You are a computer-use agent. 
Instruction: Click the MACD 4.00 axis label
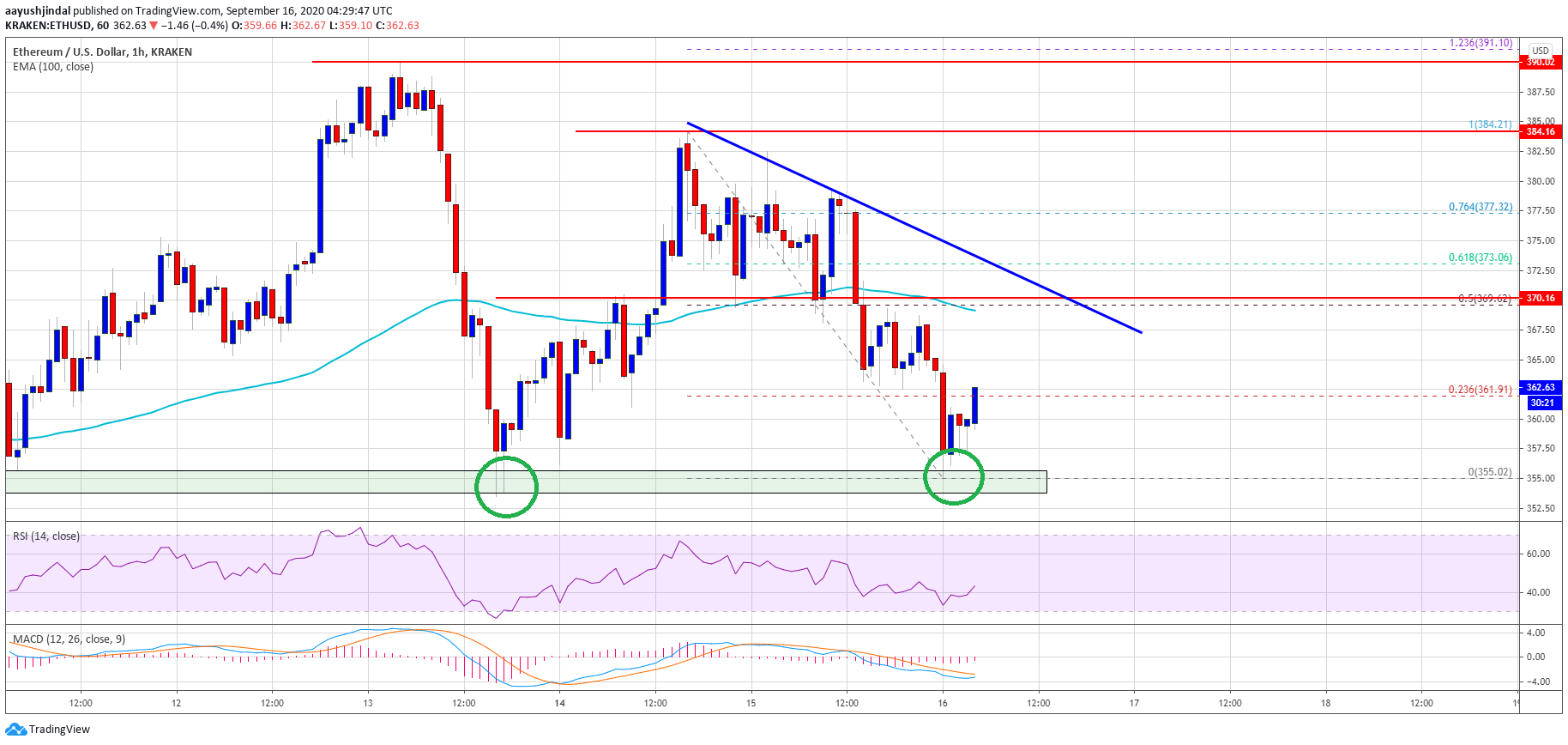1535,633
